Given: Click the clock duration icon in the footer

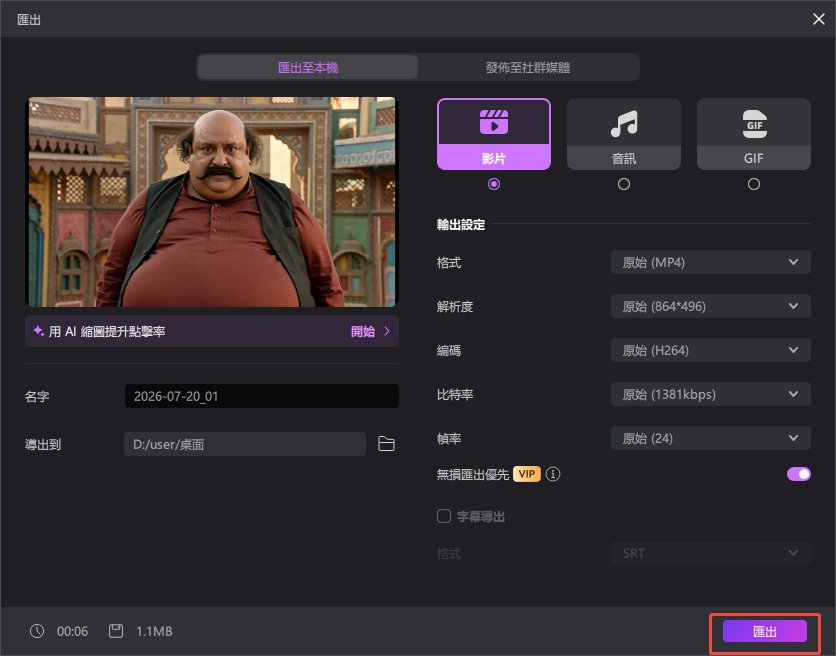Looking at the screenshot, I should (x=37, y=631).
